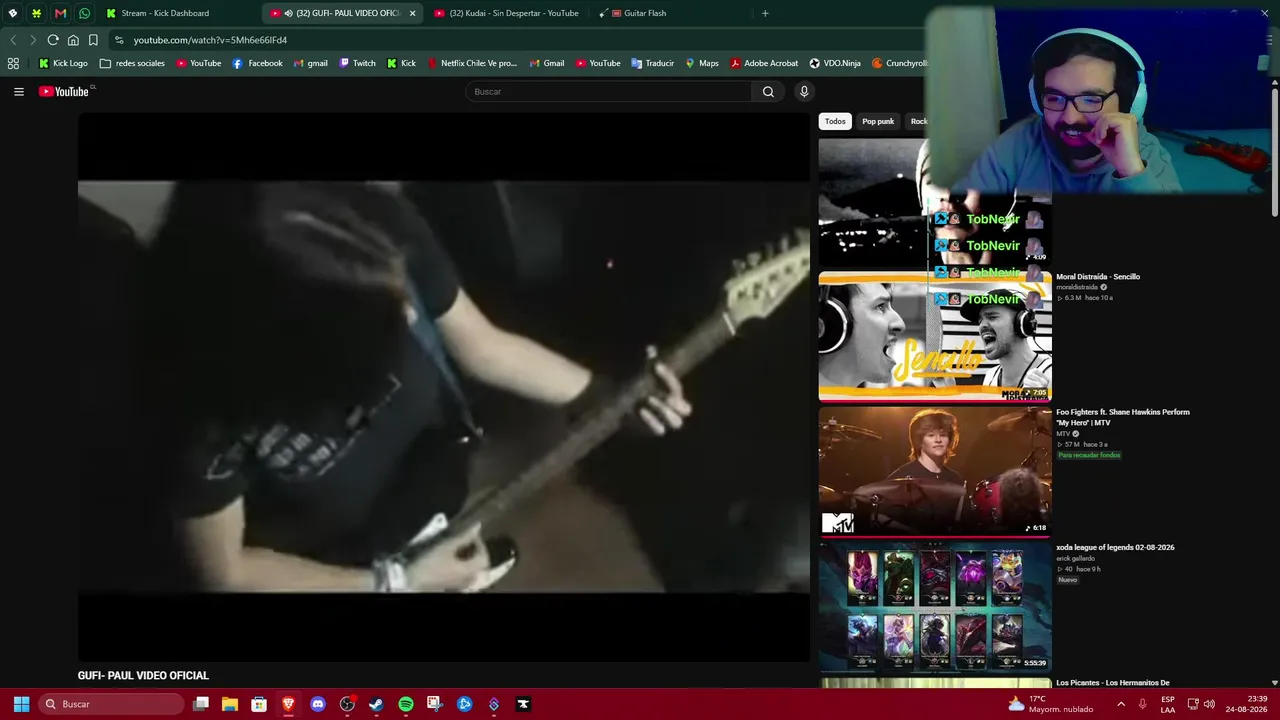Visit the moraldistraida channel name

[x=1077, y=287]
